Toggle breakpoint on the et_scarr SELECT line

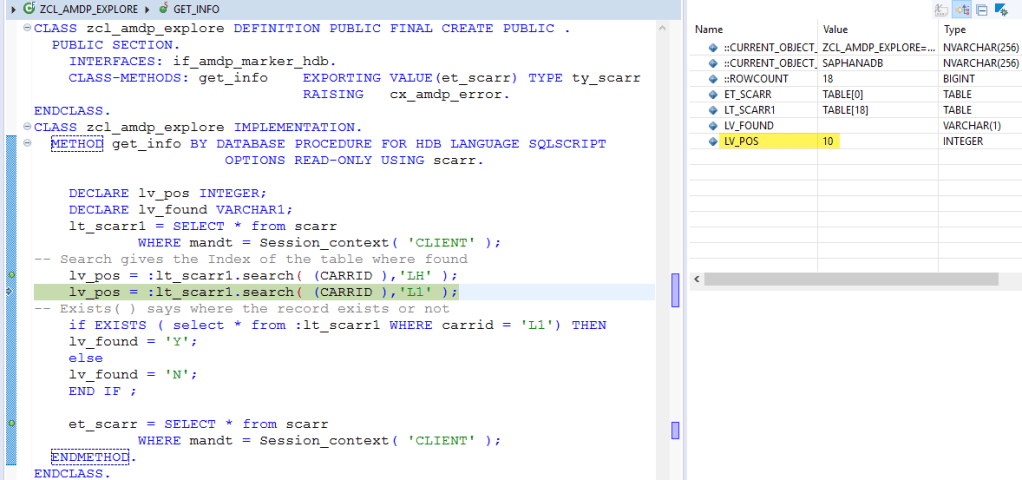[12, 424]
